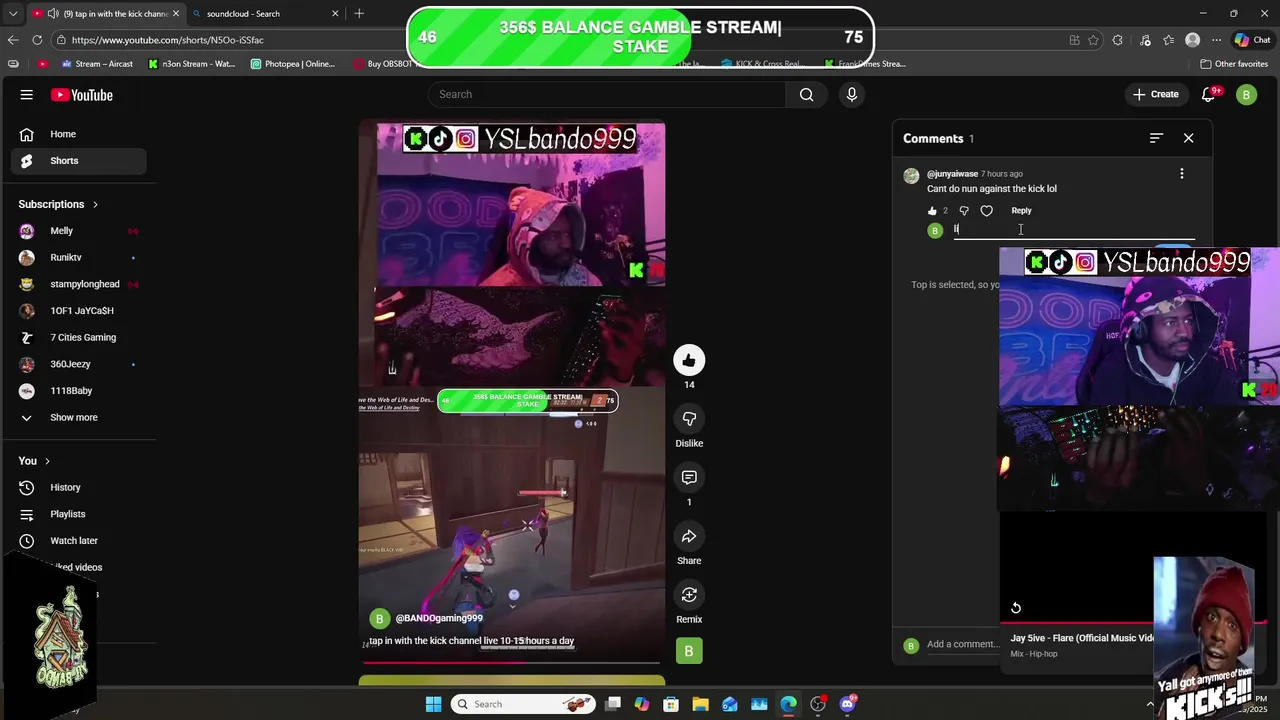Replay the Jay 5ive mini player video

click(1016, 608)
